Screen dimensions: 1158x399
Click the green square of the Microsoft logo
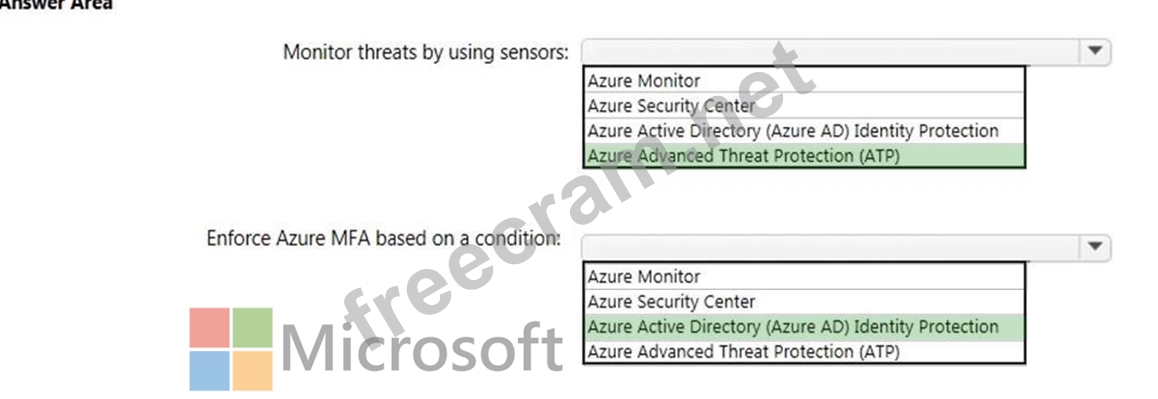point(253,327)
